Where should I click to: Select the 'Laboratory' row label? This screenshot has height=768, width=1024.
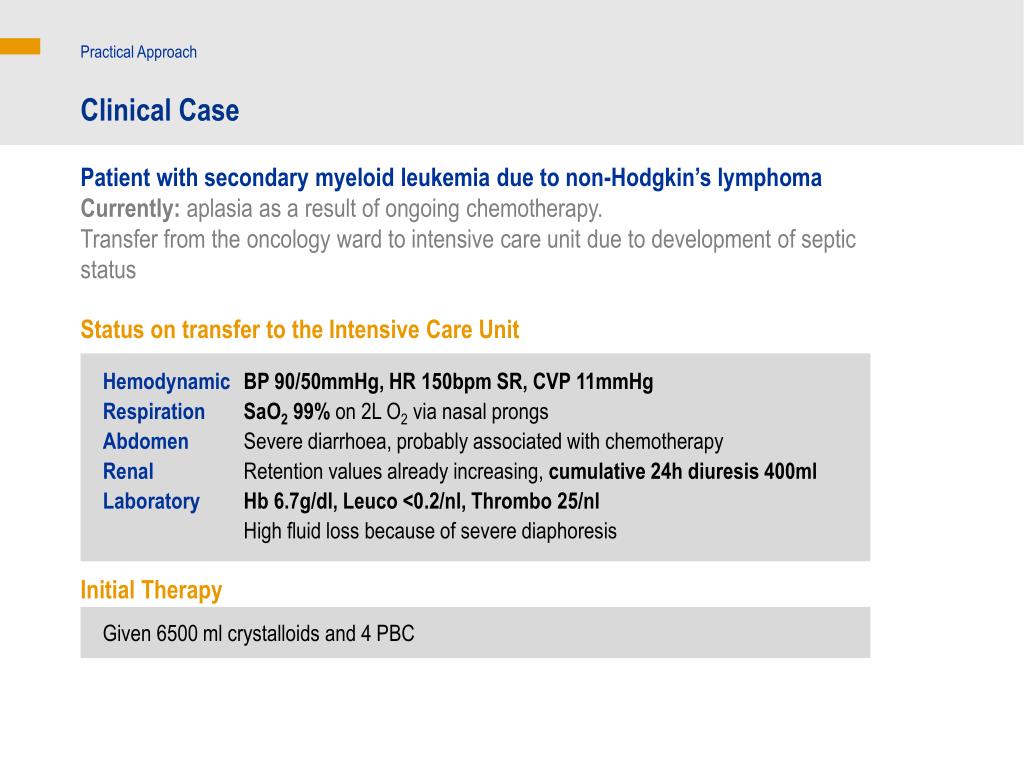pos(152,502)
